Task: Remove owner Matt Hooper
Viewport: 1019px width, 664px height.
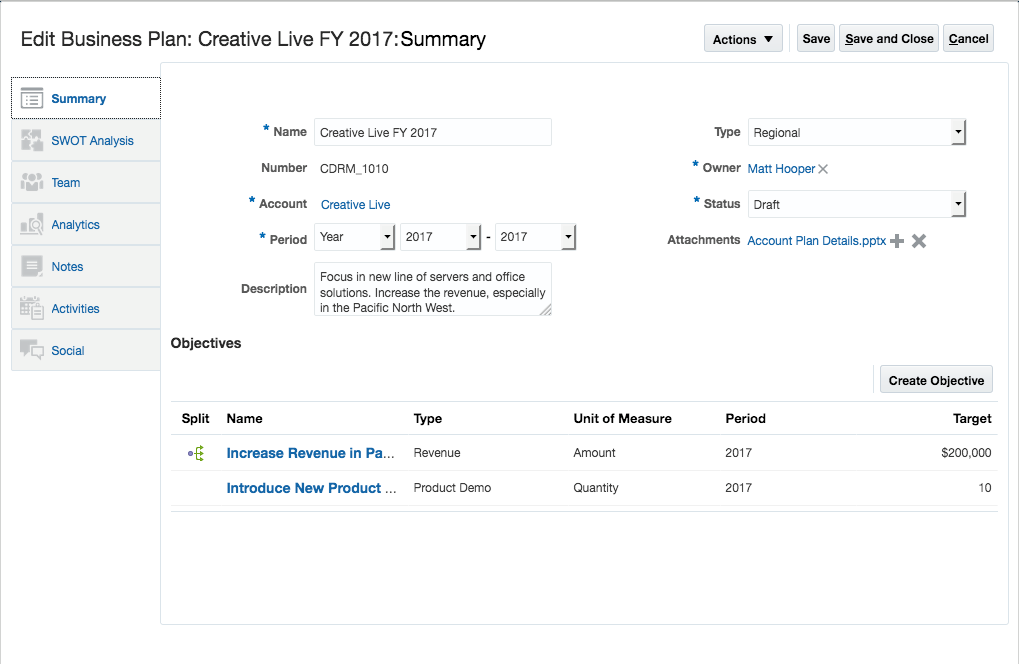Action: click(823, 169)
